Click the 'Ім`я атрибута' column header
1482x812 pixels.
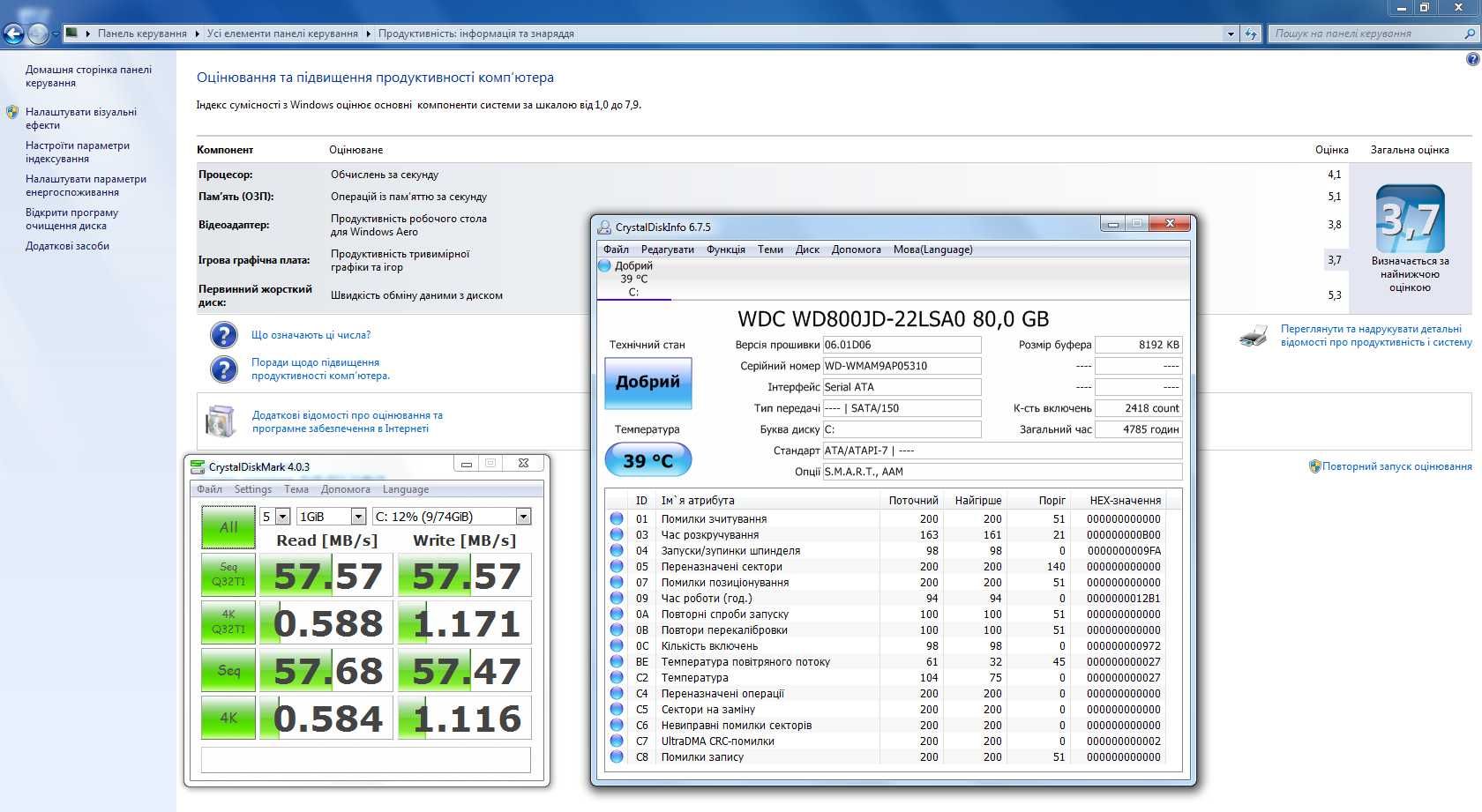tap(767, 500)
